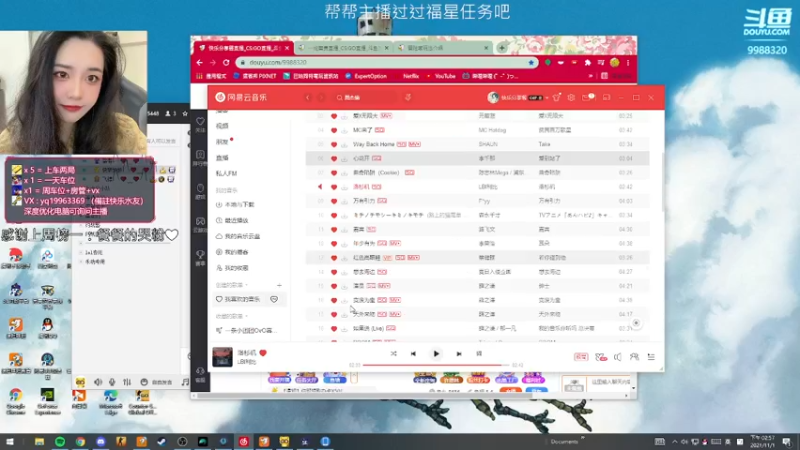Skip to the previous track

[x=413, y=354]
